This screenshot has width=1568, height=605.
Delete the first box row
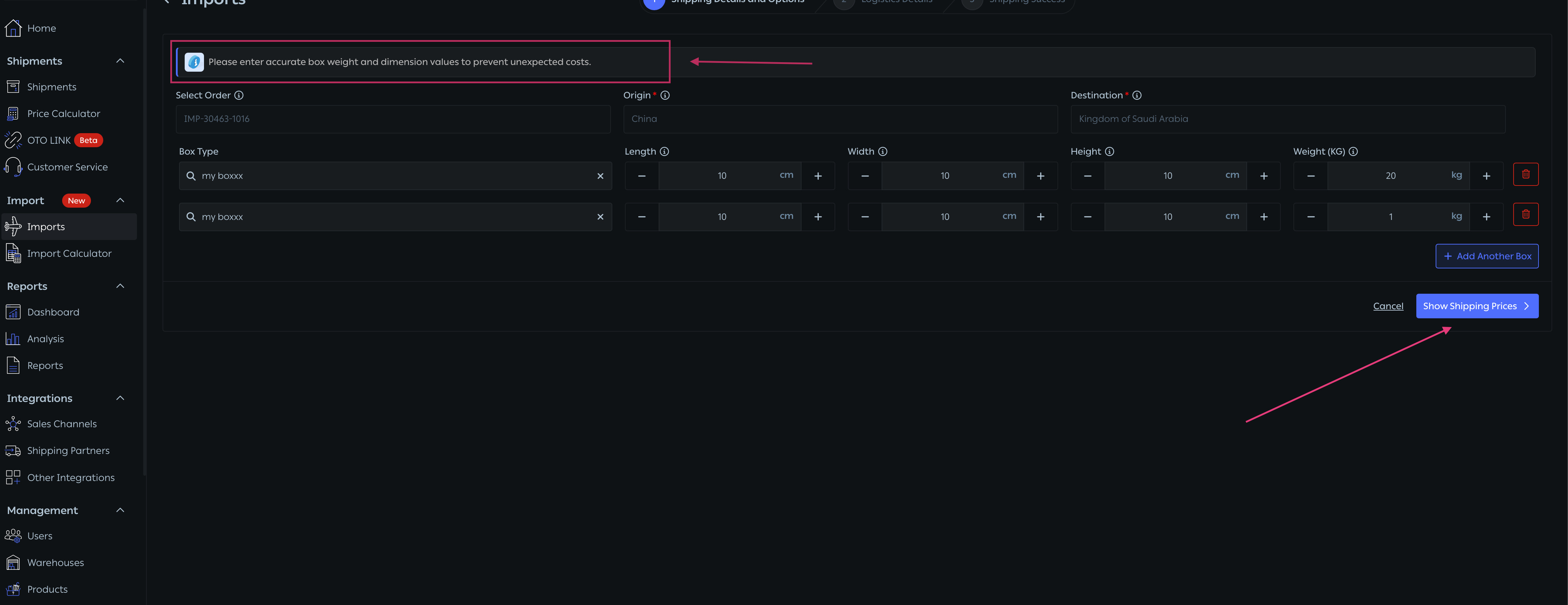click(1526, 175)
